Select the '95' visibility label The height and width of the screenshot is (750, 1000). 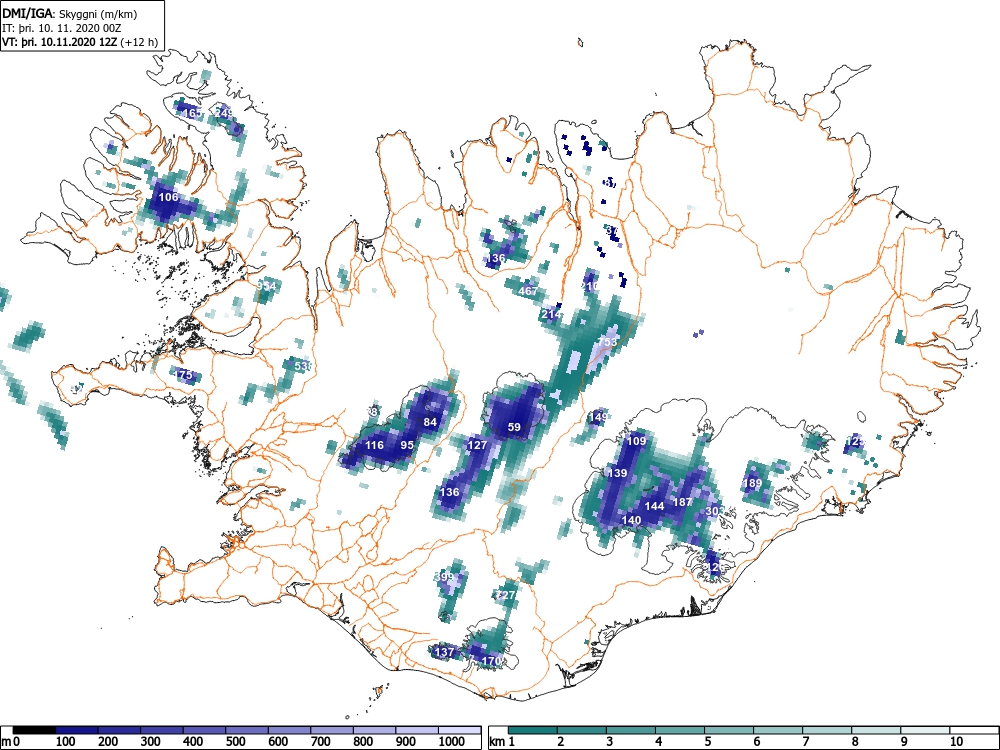click(407, 445)
